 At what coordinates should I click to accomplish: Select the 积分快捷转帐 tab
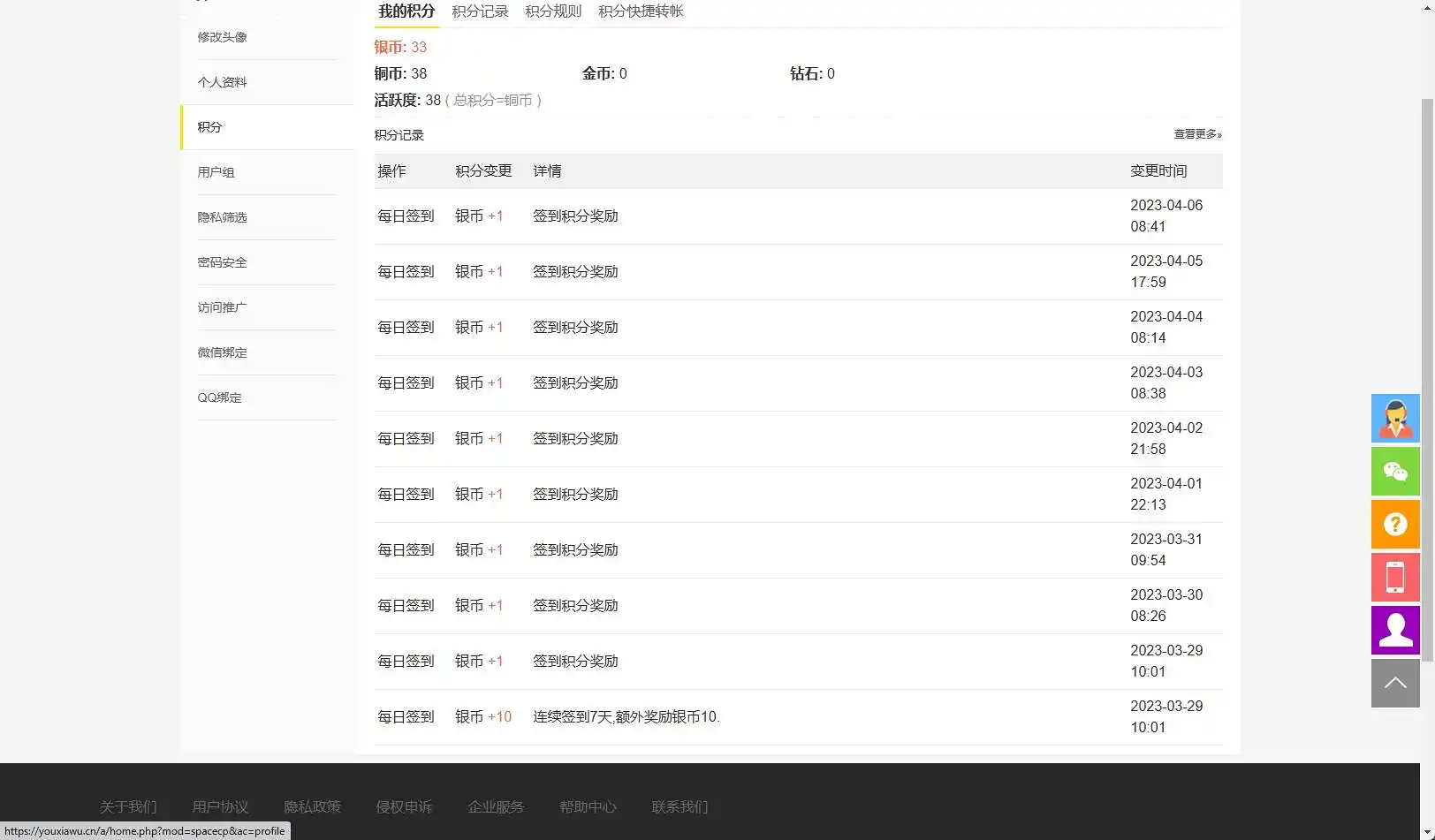641,11
